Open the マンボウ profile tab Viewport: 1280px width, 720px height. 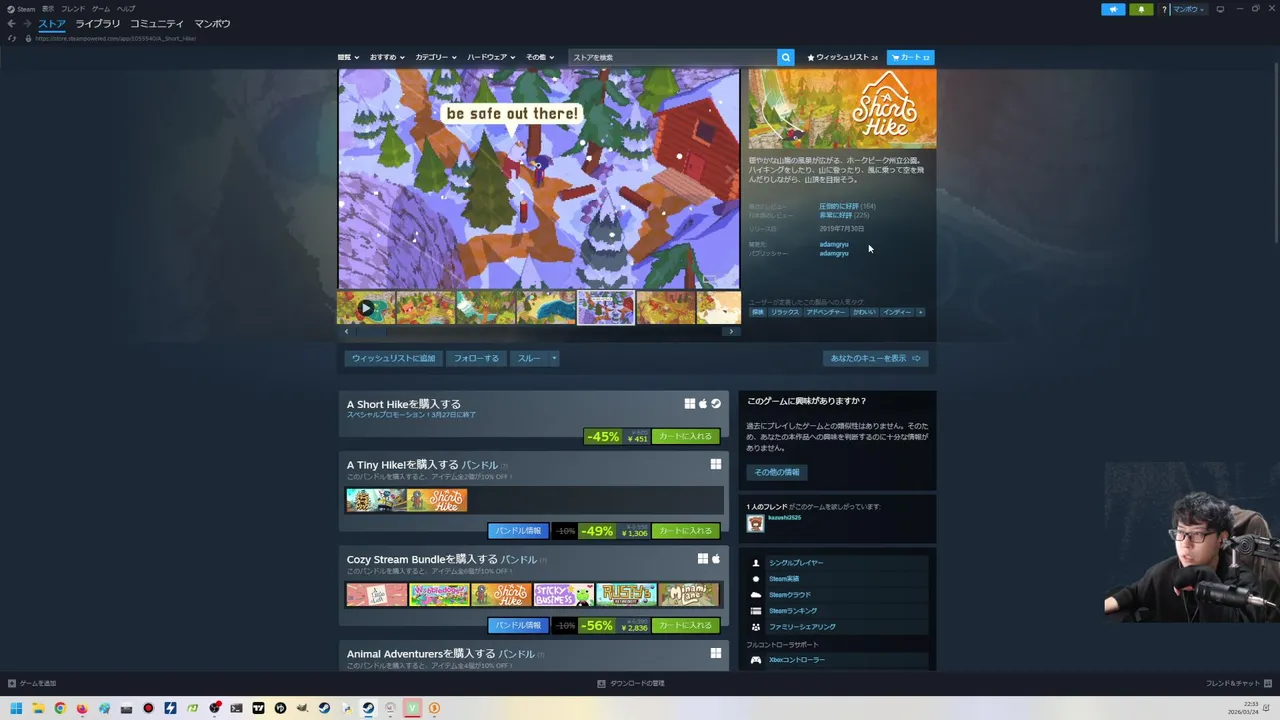click(212, 23)
